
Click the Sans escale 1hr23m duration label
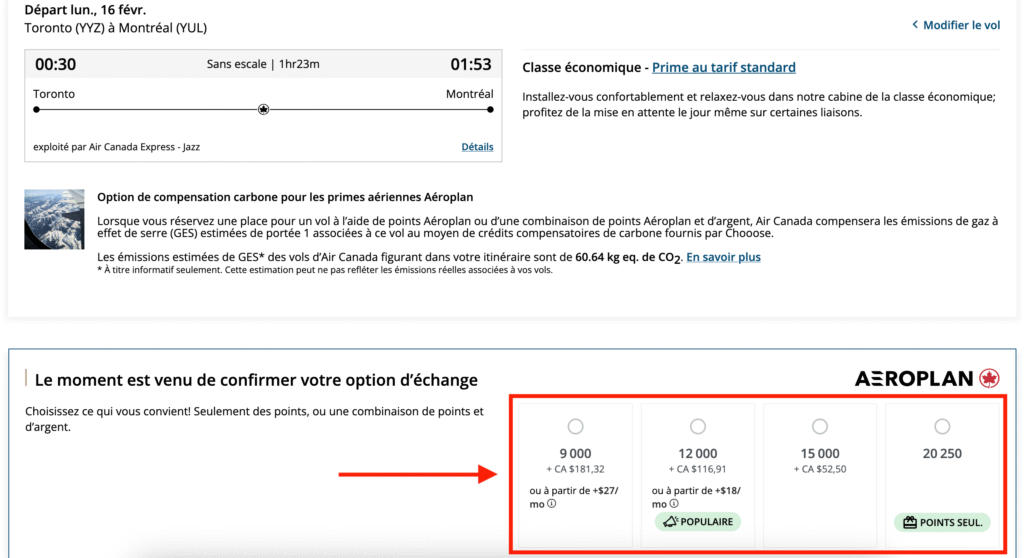[263, 64]
